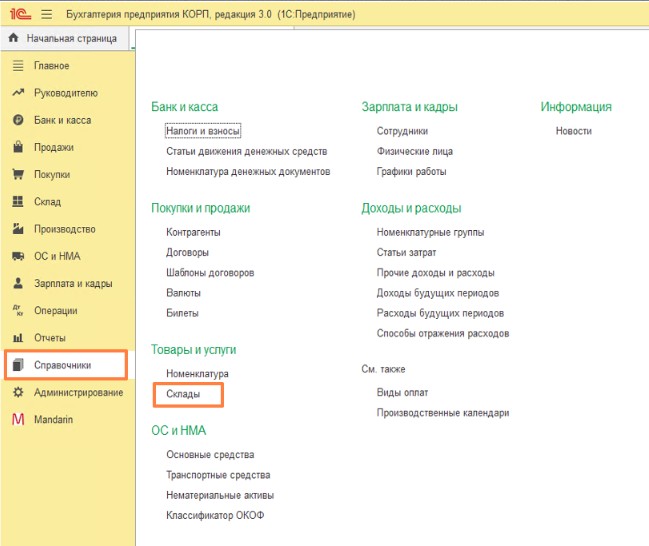Open Номенклатурные группы

430,232
